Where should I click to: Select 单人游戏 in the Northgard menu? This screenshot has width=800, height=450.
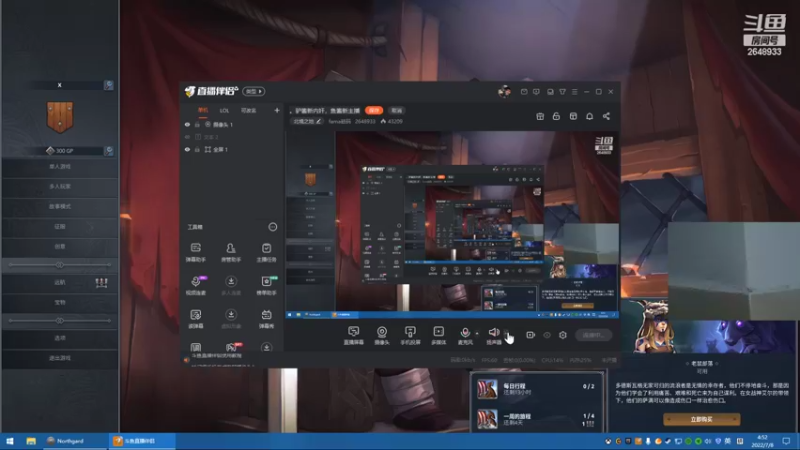click(x=60, y=166)
